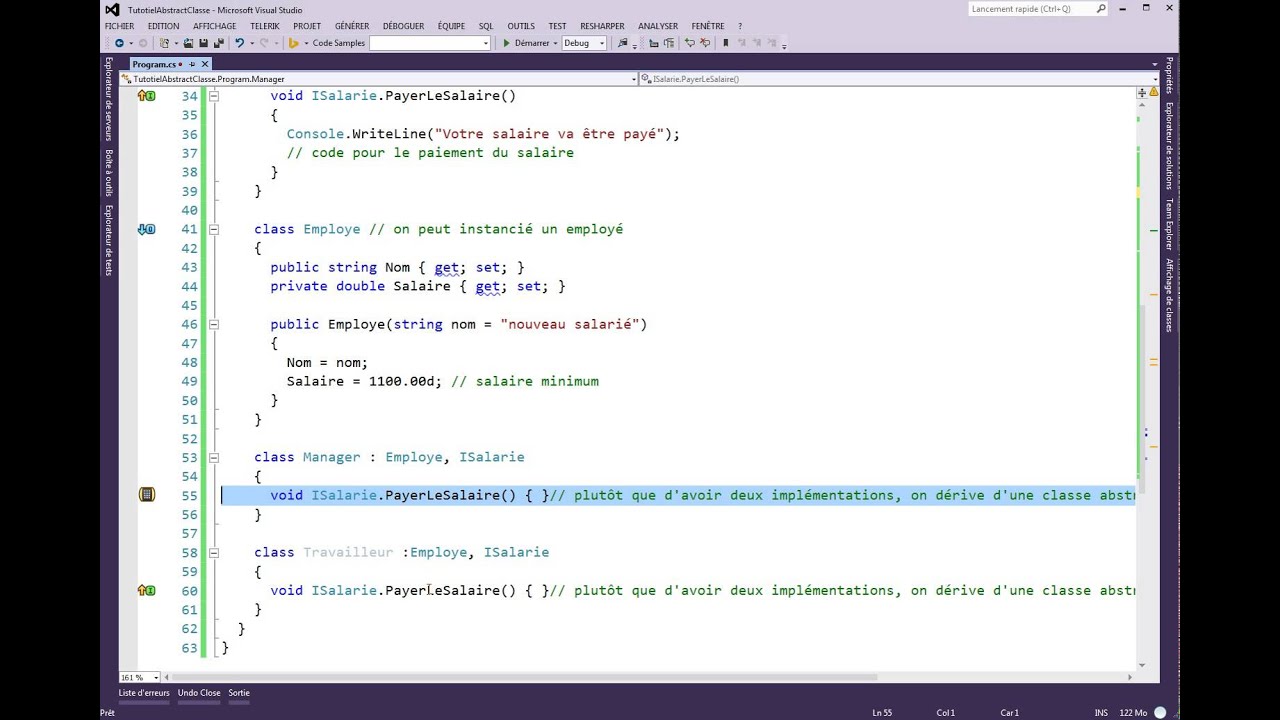1280x720 pixels.
Task: Collapse the PayerLeSalaire method at line 34
Action: tap(214, 96)
